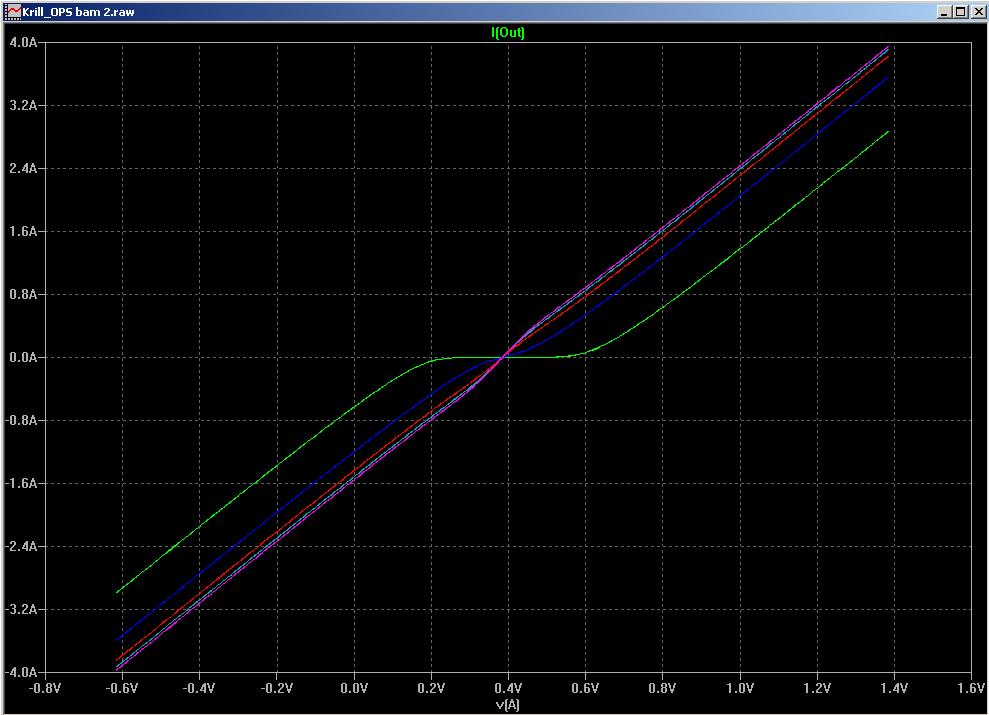This screenshot has height=715, width=989.
Task: Click the -0.2V horizontal axis label
Action: pos(276,688)
